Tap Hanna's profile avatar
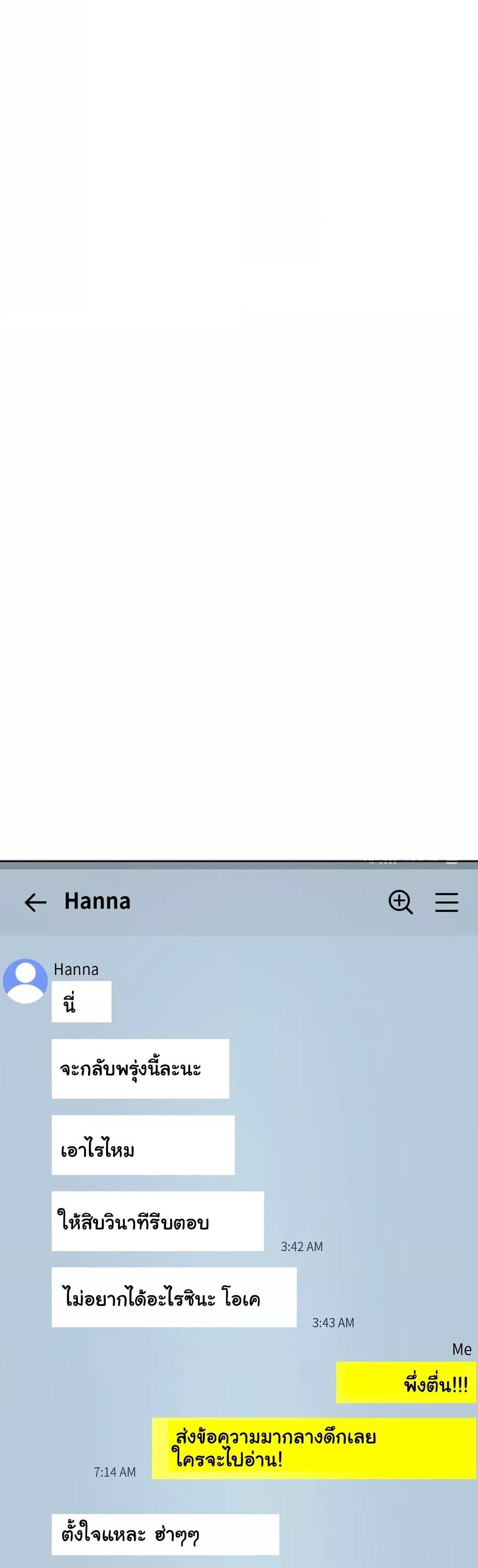The height and width of the screenshot is (1568, 478). [x=26, y=981]
